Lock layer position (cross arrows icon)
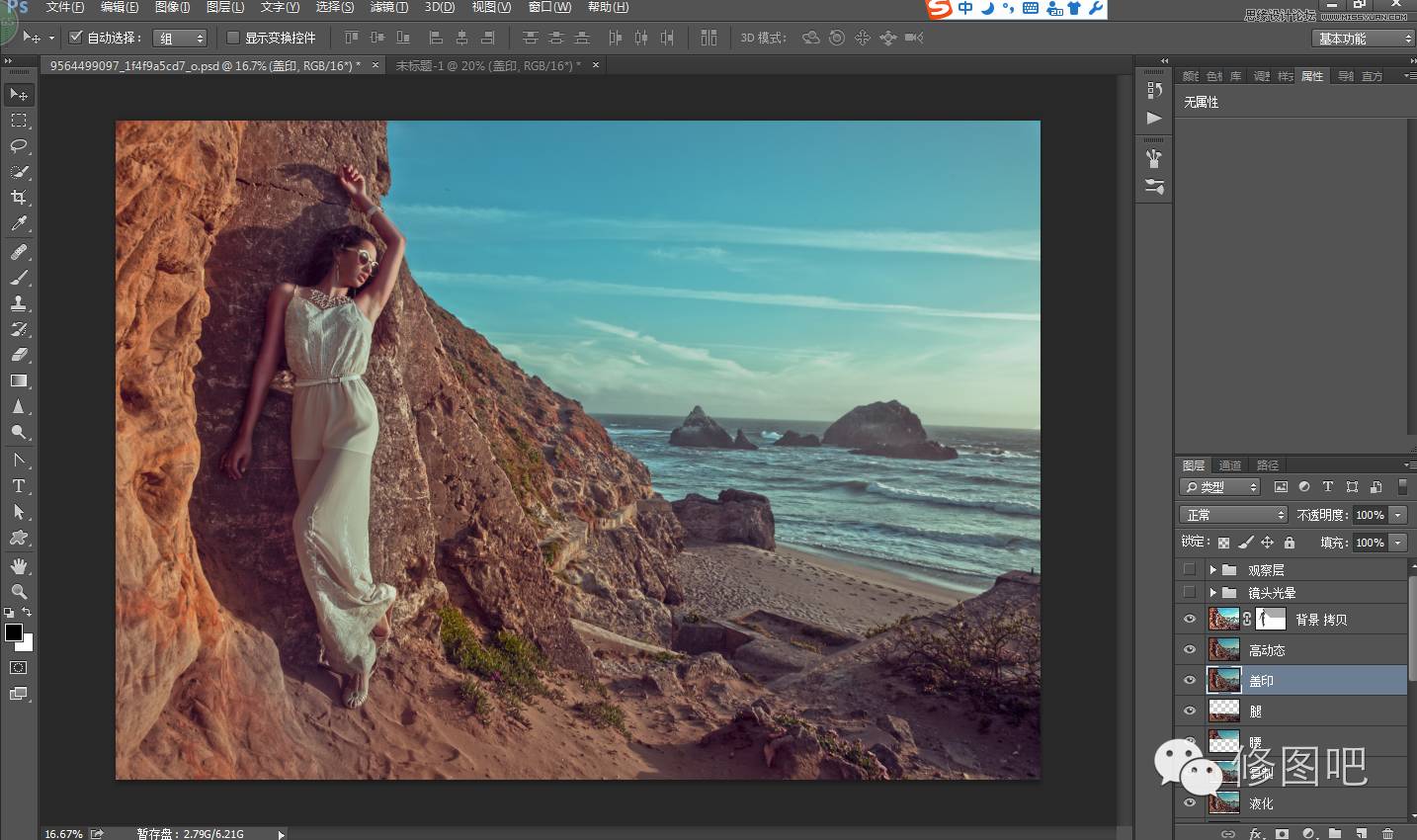Viewport: 1417px width, 840px height. (x=1267, y=543)
